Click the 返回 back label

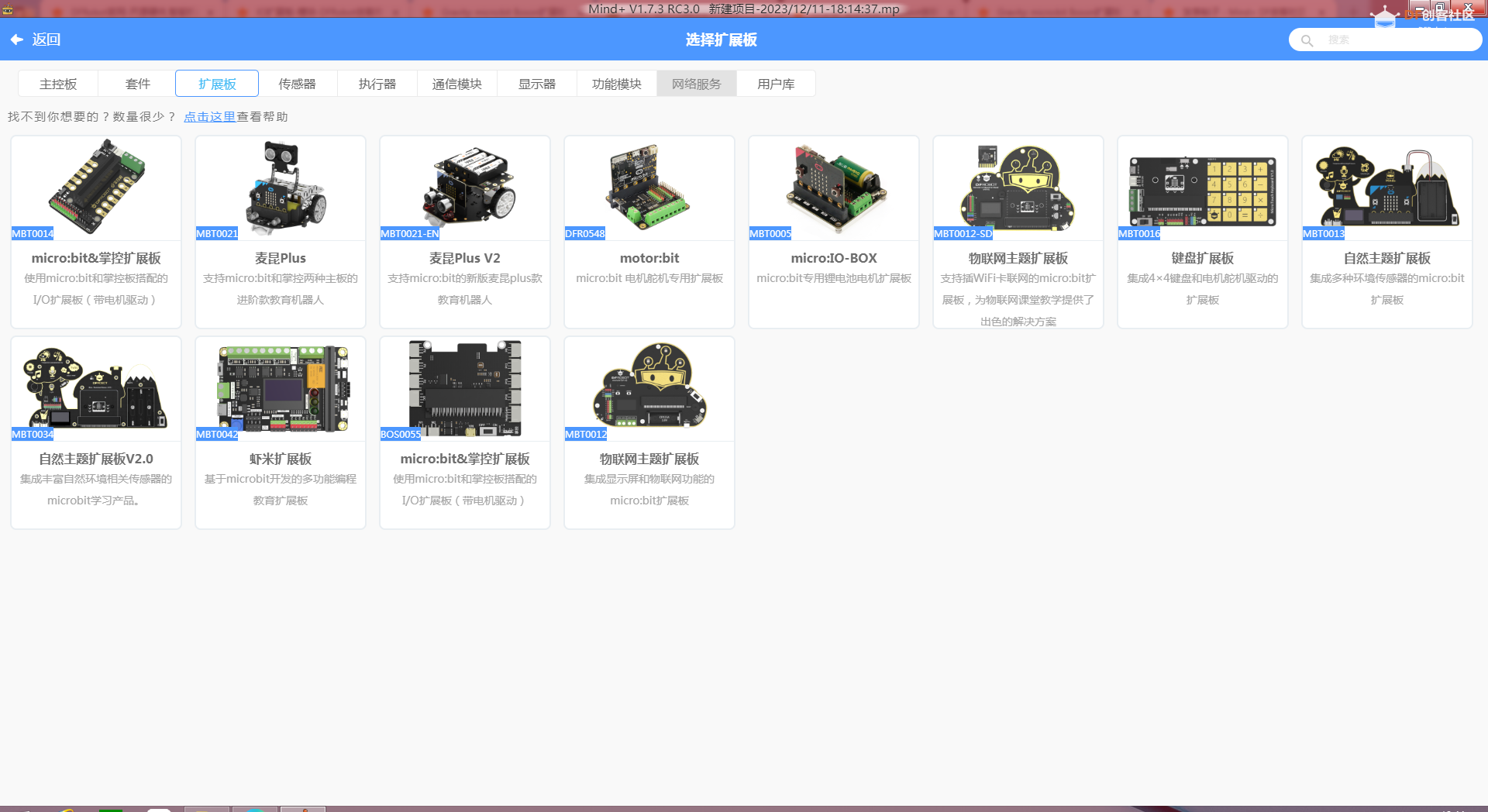click(46, 40)
